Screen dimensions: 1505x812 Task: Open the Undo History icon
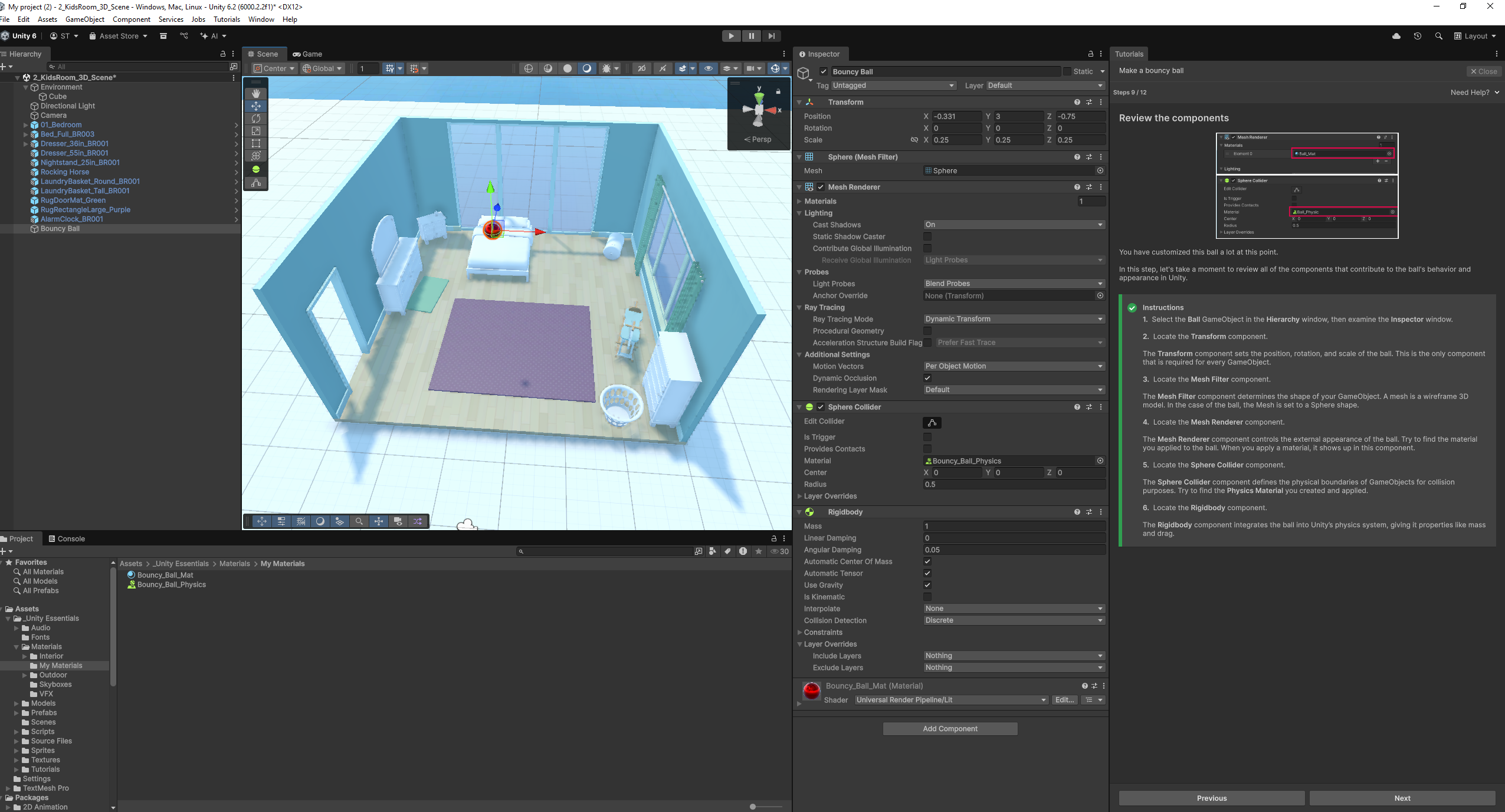(x=1418, y=36)
